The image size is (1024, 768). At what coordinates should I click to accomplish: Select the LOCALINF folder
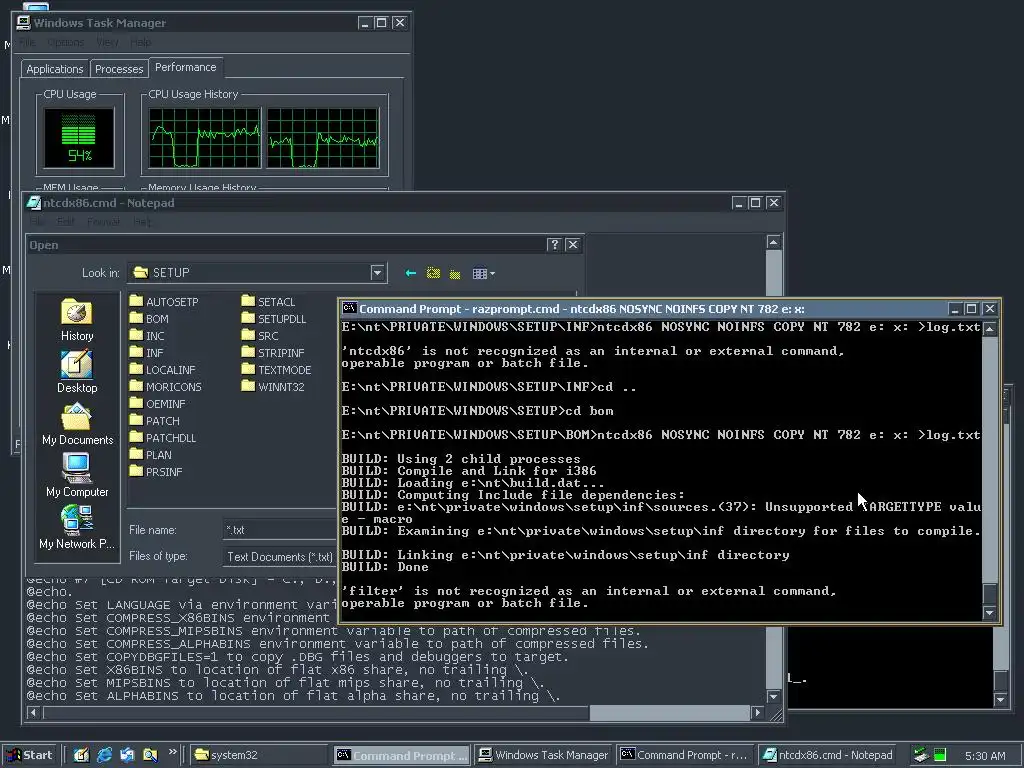(x=163, y=370)
